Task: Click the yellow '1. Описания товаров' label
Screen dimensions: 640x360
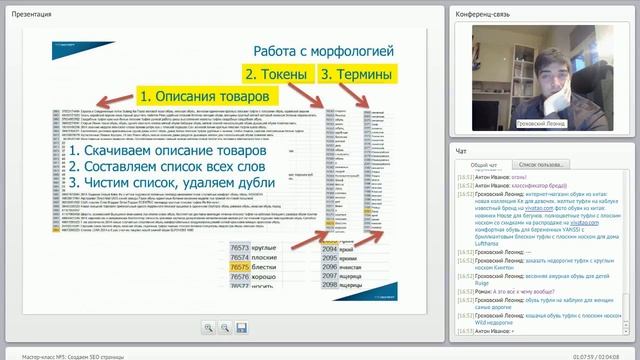Action: tap(207, 96)
